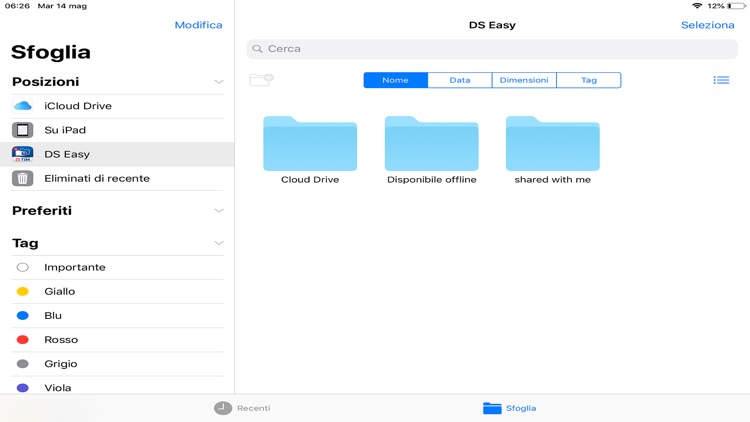This screenshot has width=750, height=422.
Task: Open the Cloud Drive folder
Action: click(x=310, y=145)
